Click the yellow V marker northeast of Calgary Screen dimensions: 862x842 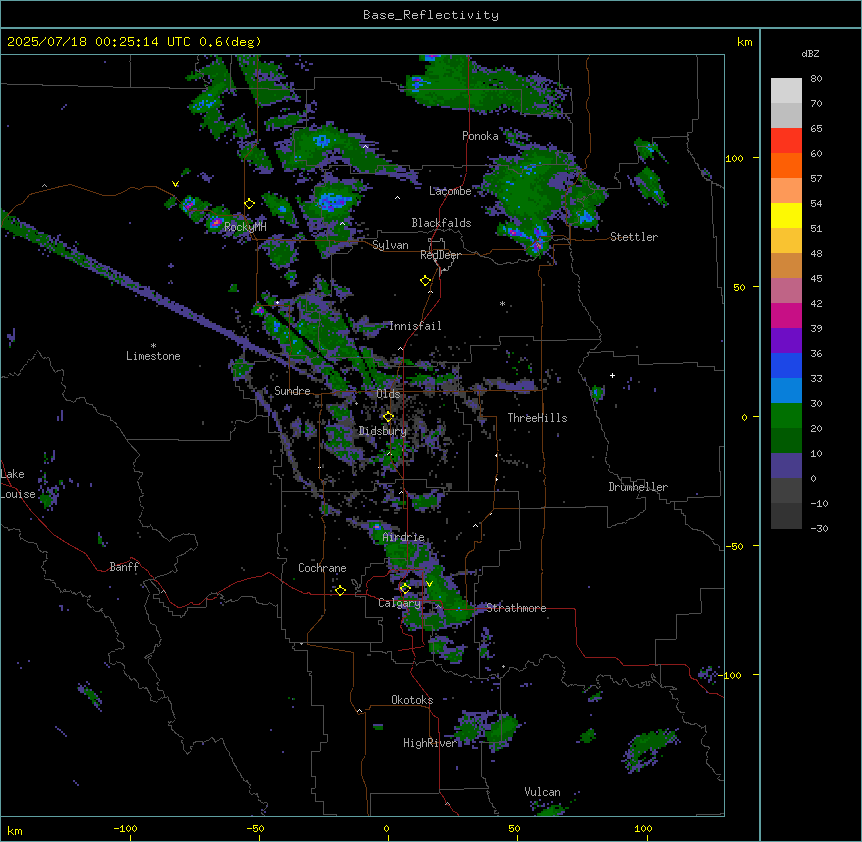coord(429,584)
